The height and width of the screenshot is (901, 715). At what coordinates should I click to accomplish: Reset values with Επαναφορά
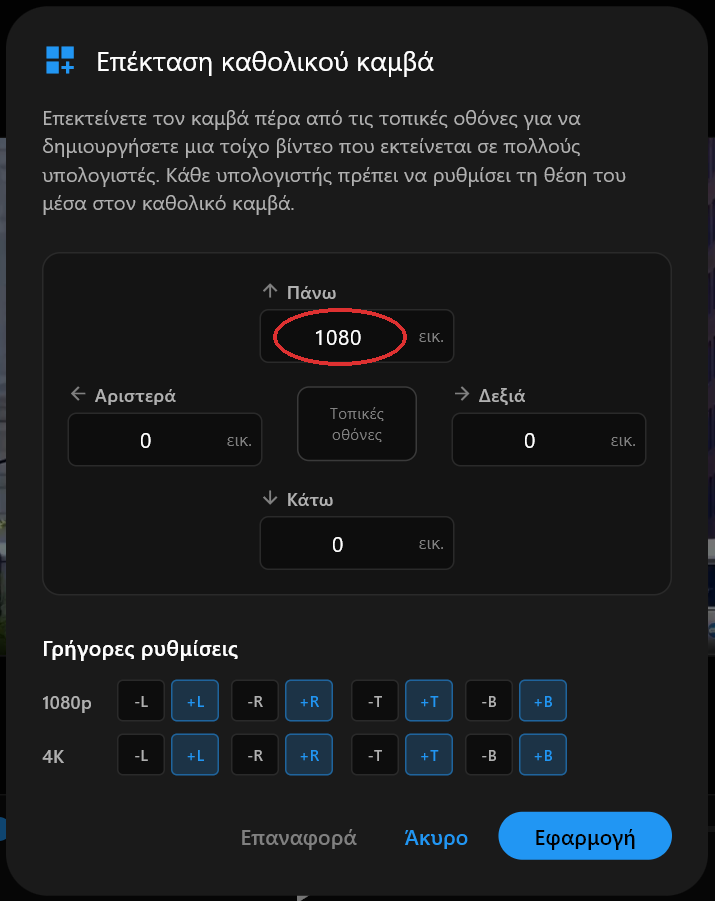(298, 837)
